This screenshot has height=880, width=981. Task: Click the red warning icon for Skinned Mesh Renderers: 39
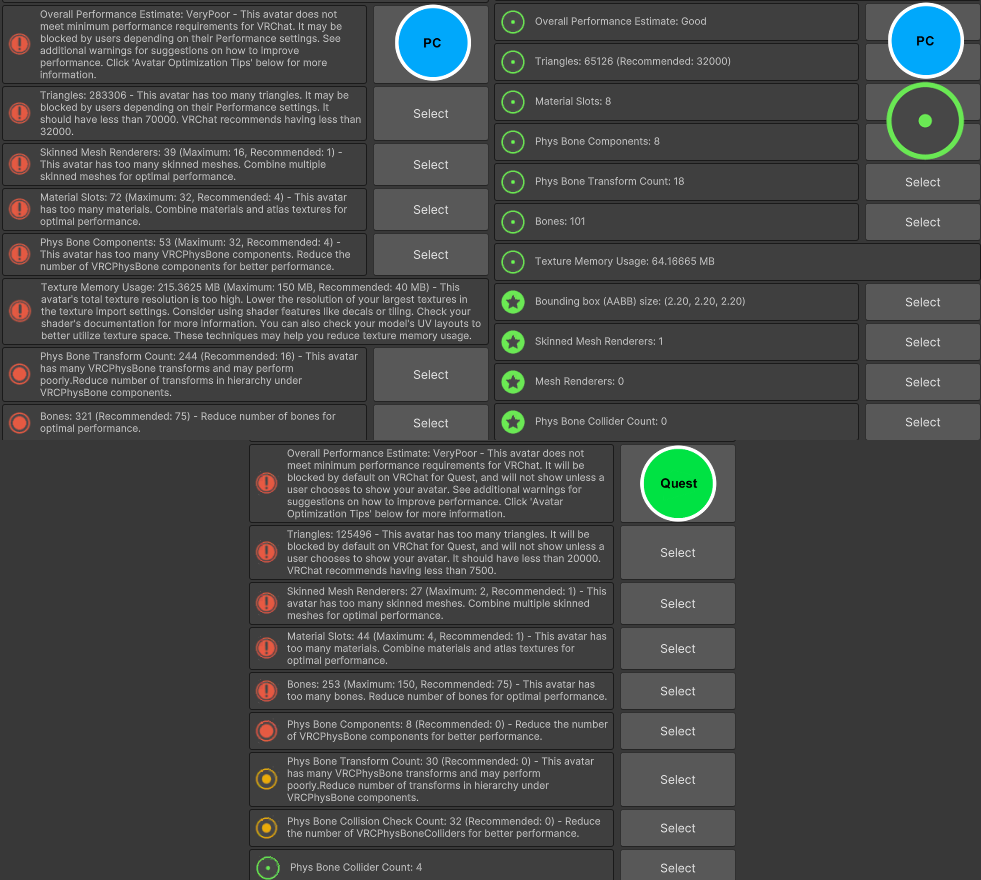pyautogui.click(x=20, y=164)
